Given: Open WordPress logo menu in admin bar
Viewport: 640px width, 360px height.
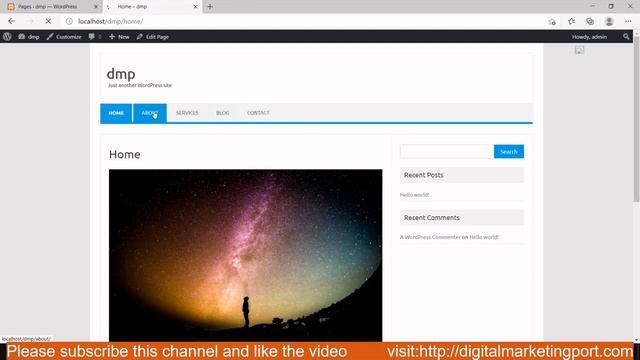Looking at the screenshot, I should coord(7,37).
